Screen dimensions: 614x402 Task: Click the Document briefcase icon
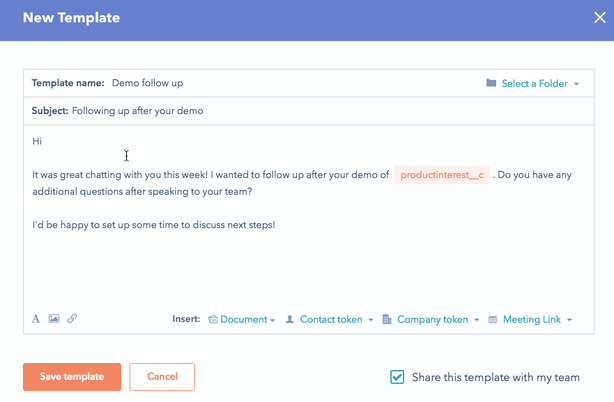(x=213, y=319)
